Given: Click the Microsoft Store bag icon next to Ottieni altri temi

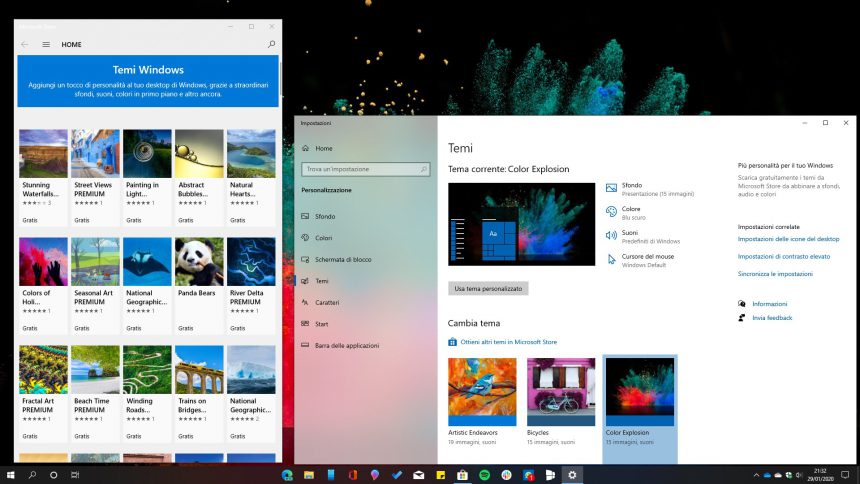Looking at the screenshot, I should click(452, 342).
